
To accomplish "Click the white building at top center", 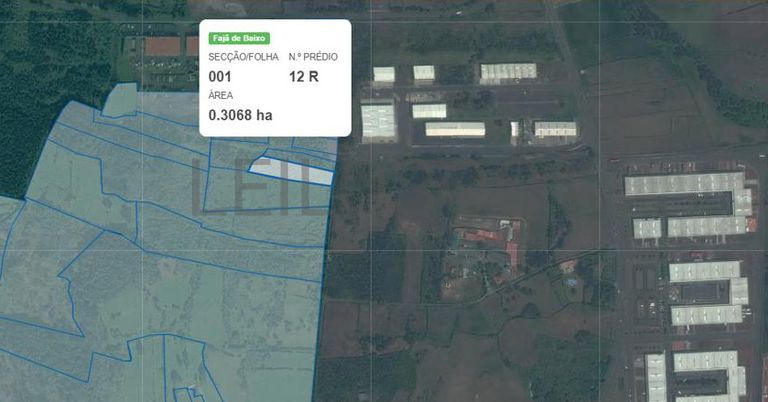I will pyautogui.click(x=508, y=72).
